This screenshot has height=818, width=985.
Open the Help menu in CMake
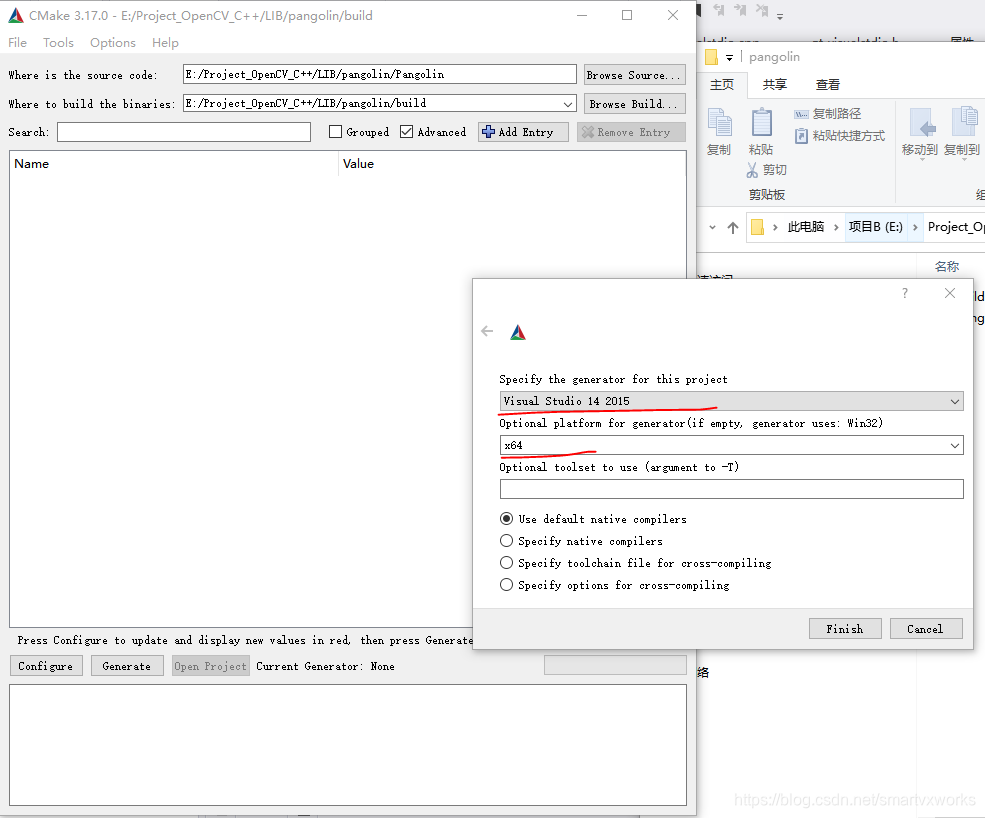pyautogui.click(x=165, y=43)
